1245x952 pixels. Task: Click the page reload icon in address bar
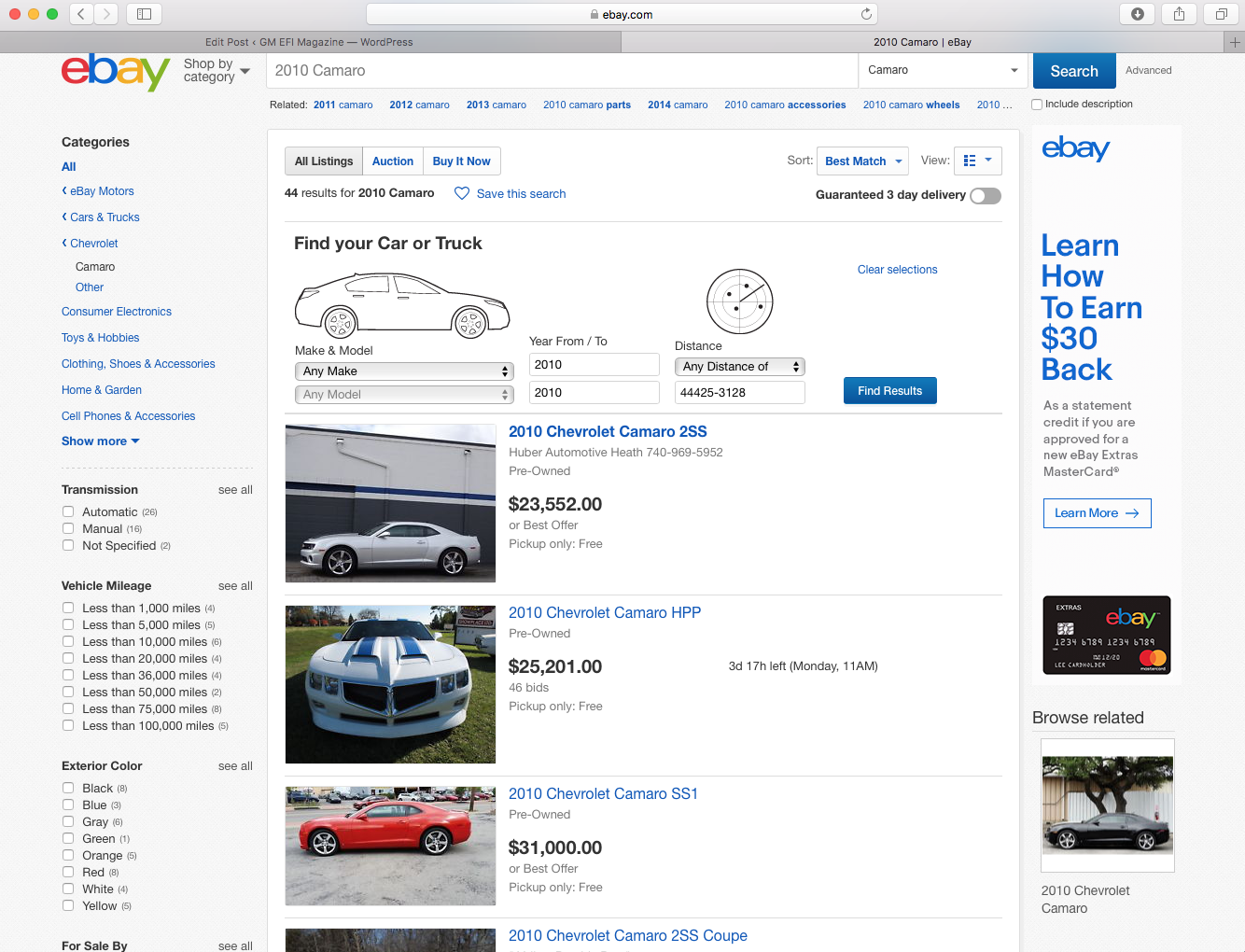[x=866, y=14]
